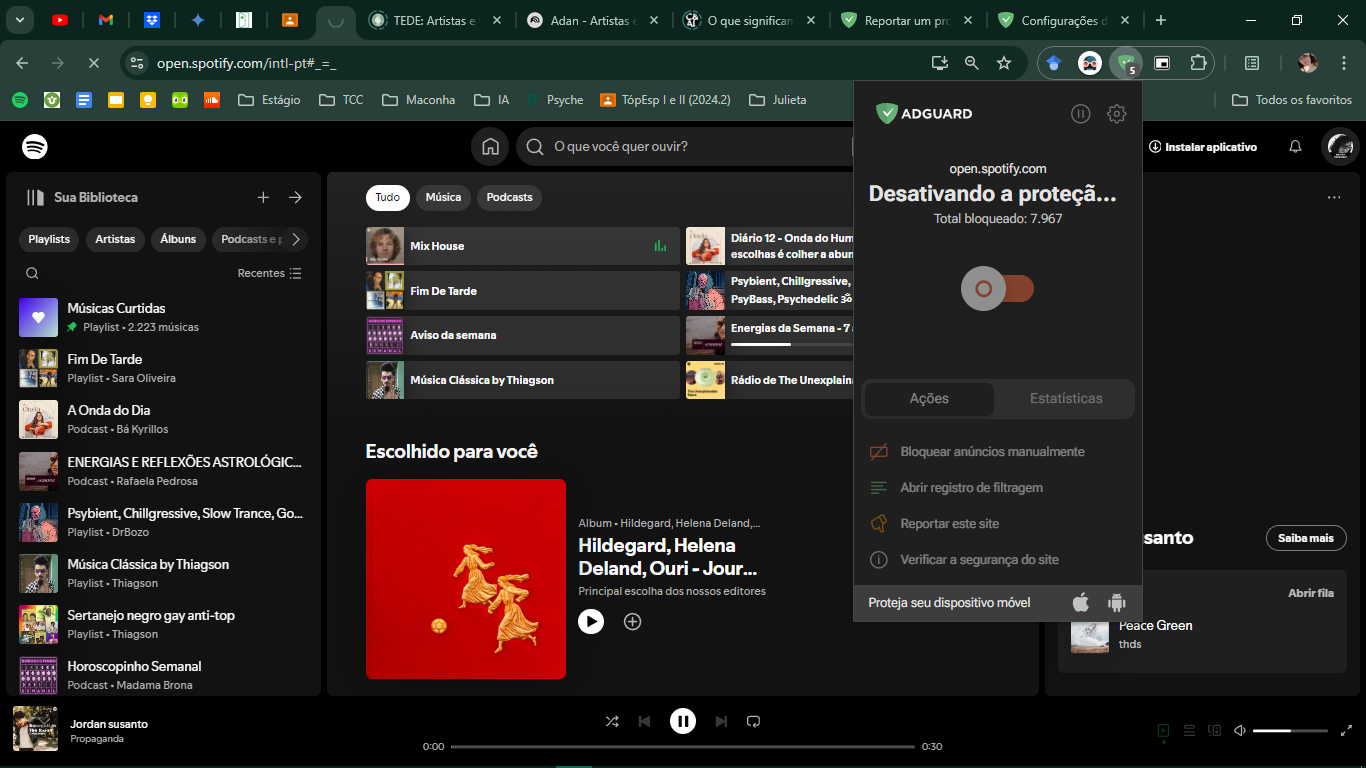Pause AdGuard protection with the pause icon
The width and height of the screenshot is (1366, 768).
tap(1080, 114)
